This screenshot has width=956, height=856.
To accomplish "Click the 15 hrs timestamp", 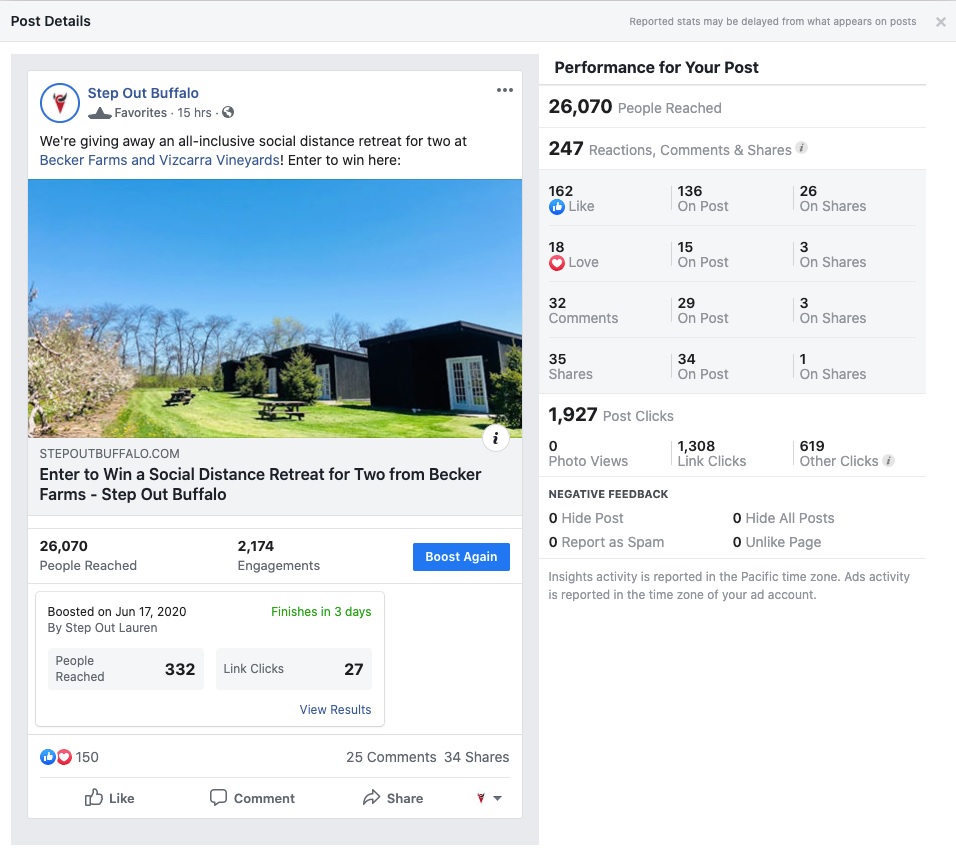I will click(194, 113).
